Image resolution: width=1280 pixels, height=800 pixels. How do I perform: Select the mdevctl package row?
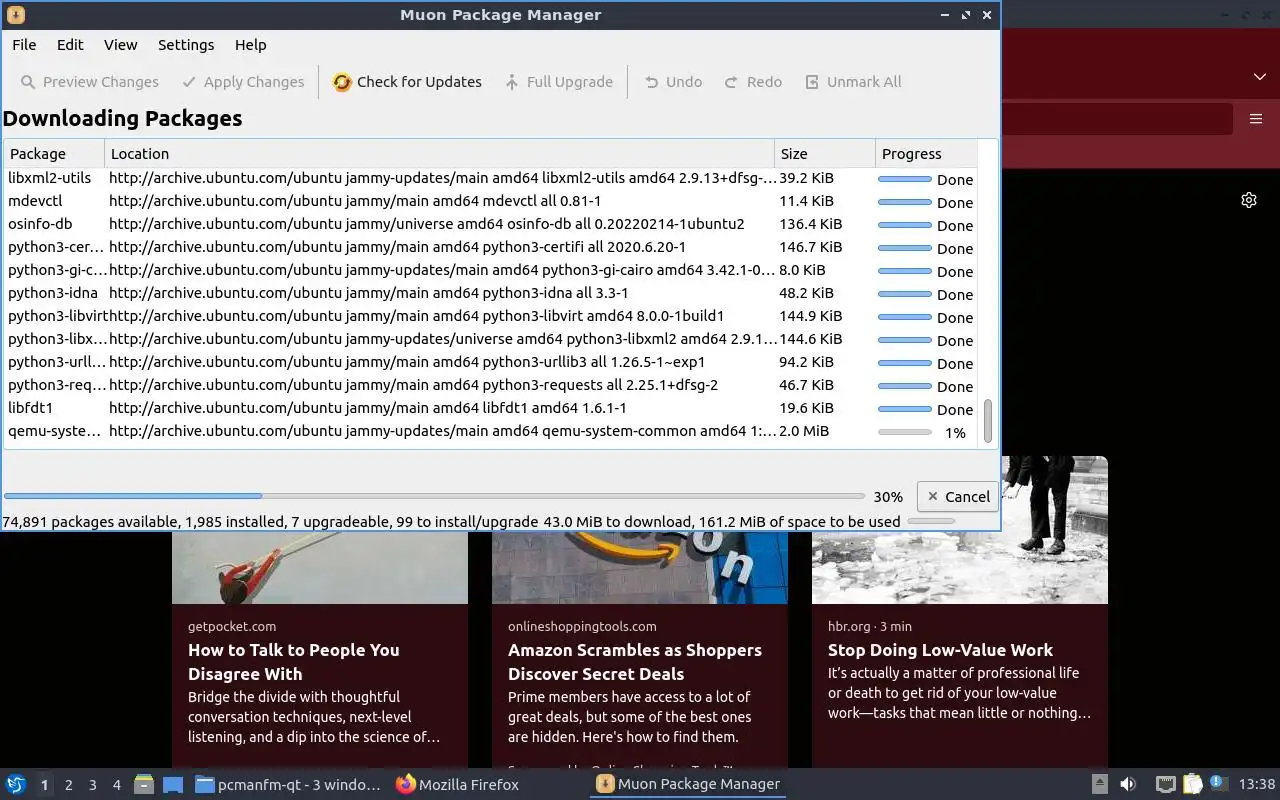pyautogui.click(x=489, y=201)
